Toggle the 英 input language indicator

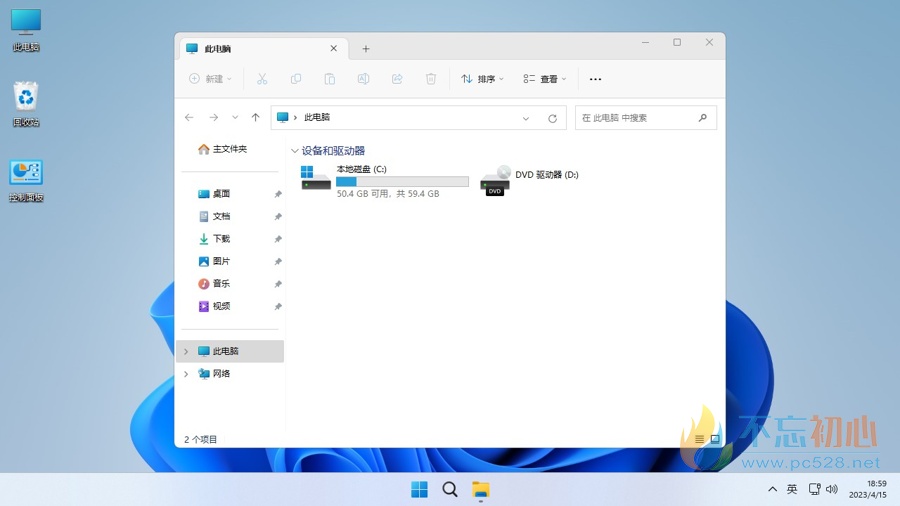pos(792,489)
